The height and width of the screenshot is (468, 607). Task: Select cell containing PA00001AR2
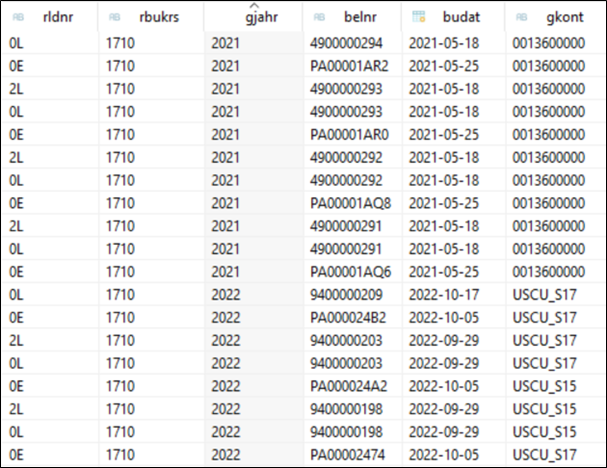click(x=353, y=66)
